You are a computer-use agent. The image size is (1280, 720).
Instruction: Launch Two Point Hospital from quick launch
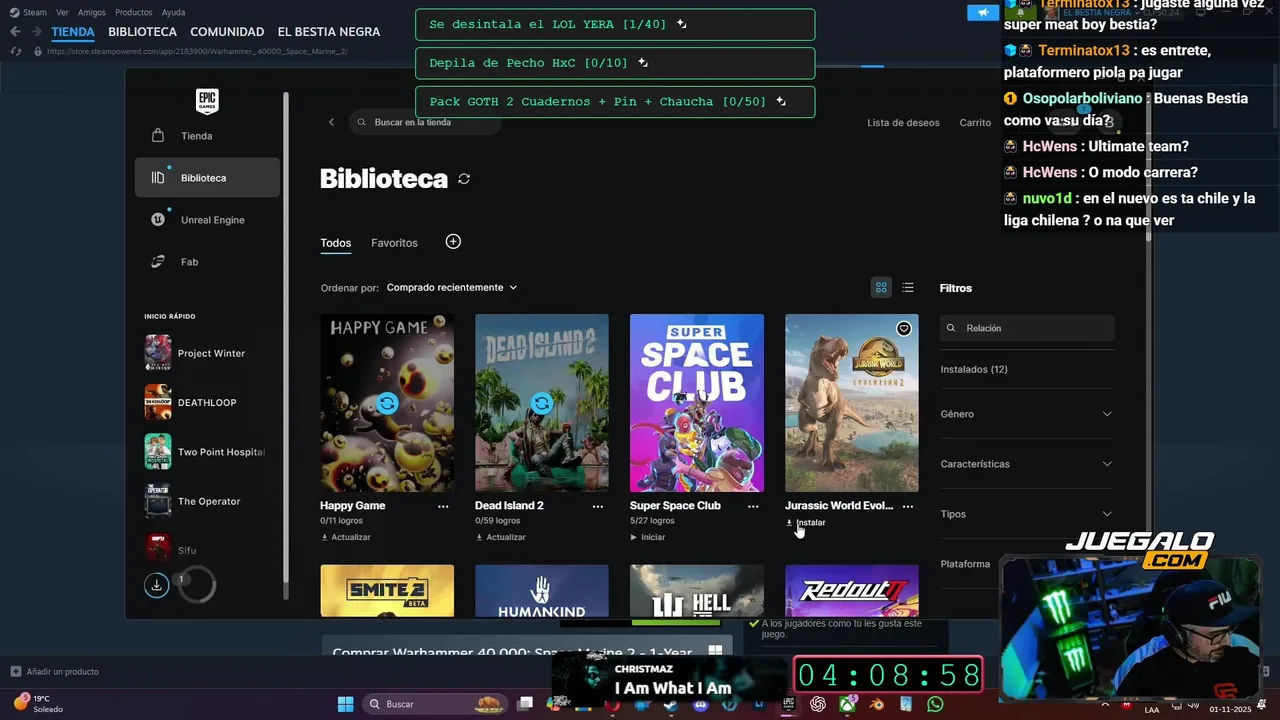click(205, 452)
